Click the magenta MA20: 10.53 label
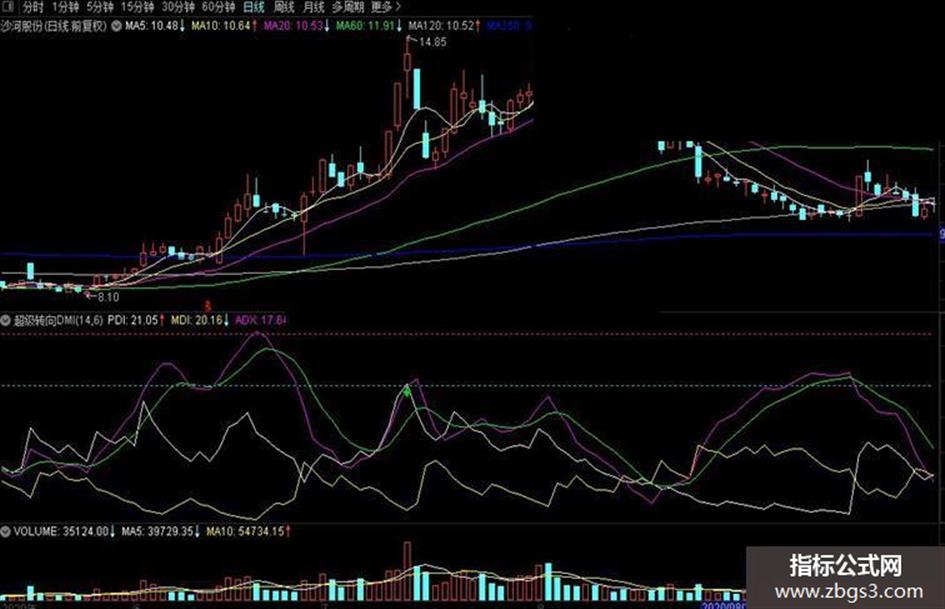945x609 pixels. tap(297, 26)
